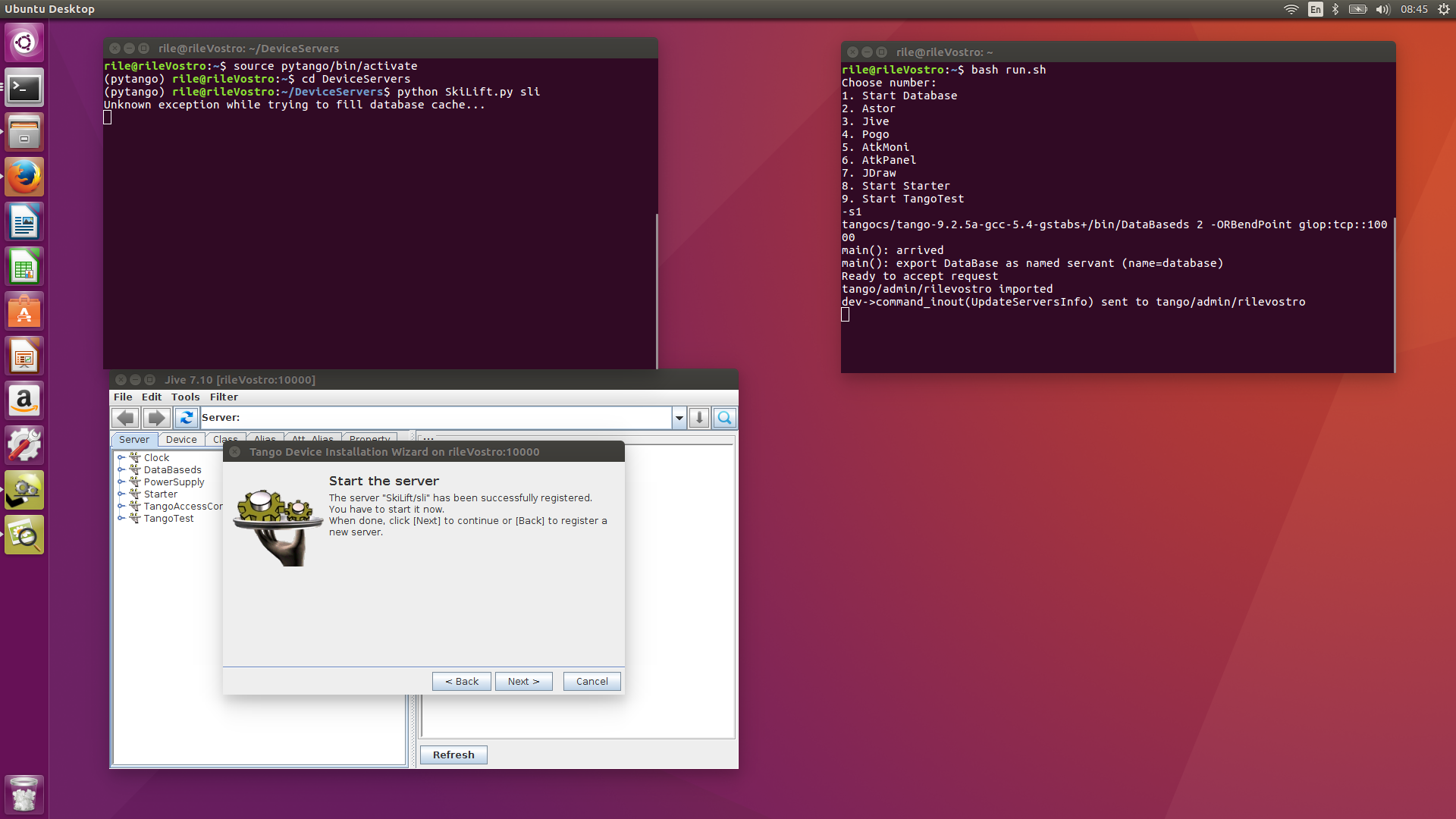
Task: Close the Tango Device Installation Wizard dialog
Action: tap(235, 452)
